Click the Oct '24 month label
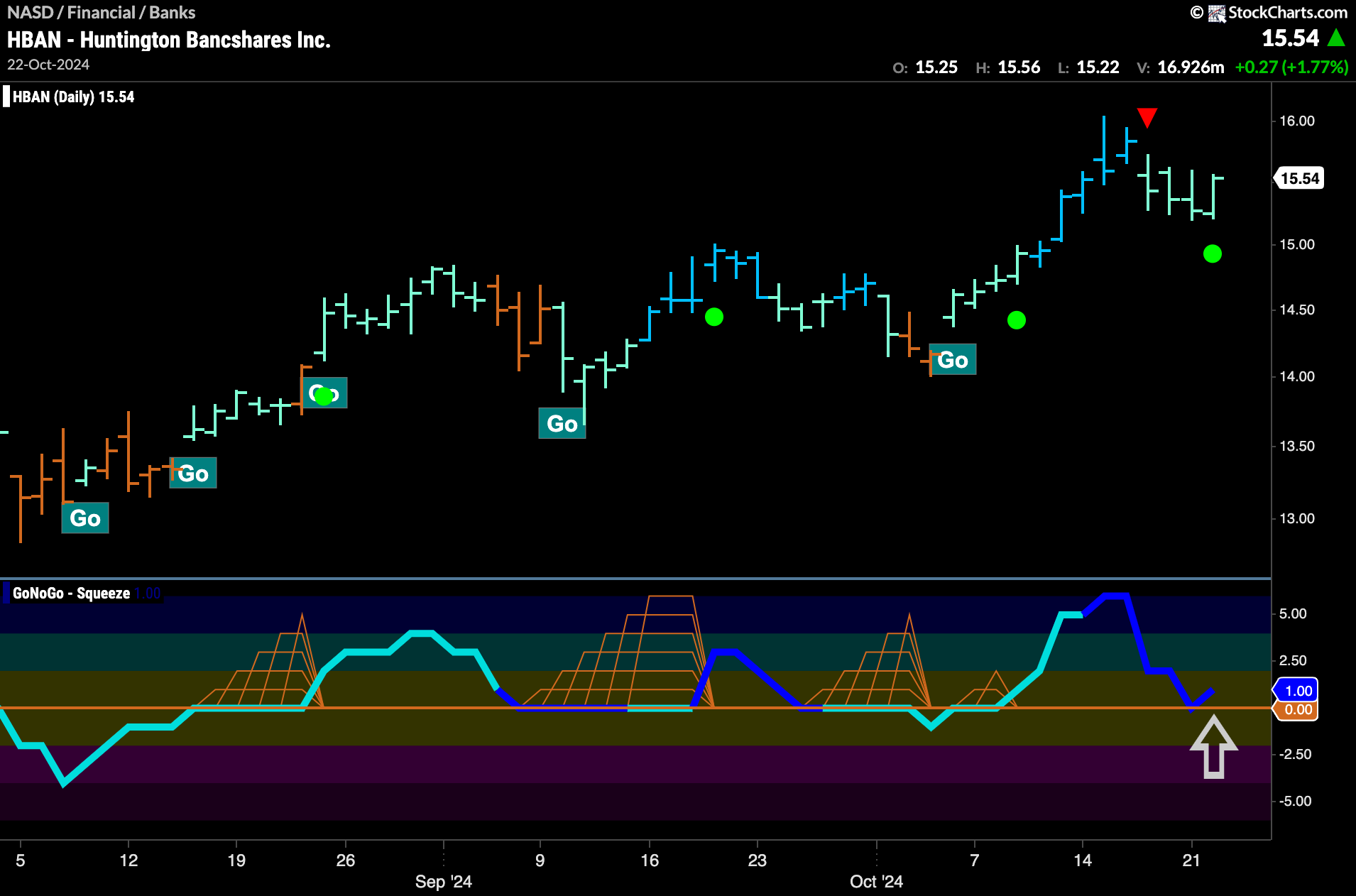 click(877, 882)
